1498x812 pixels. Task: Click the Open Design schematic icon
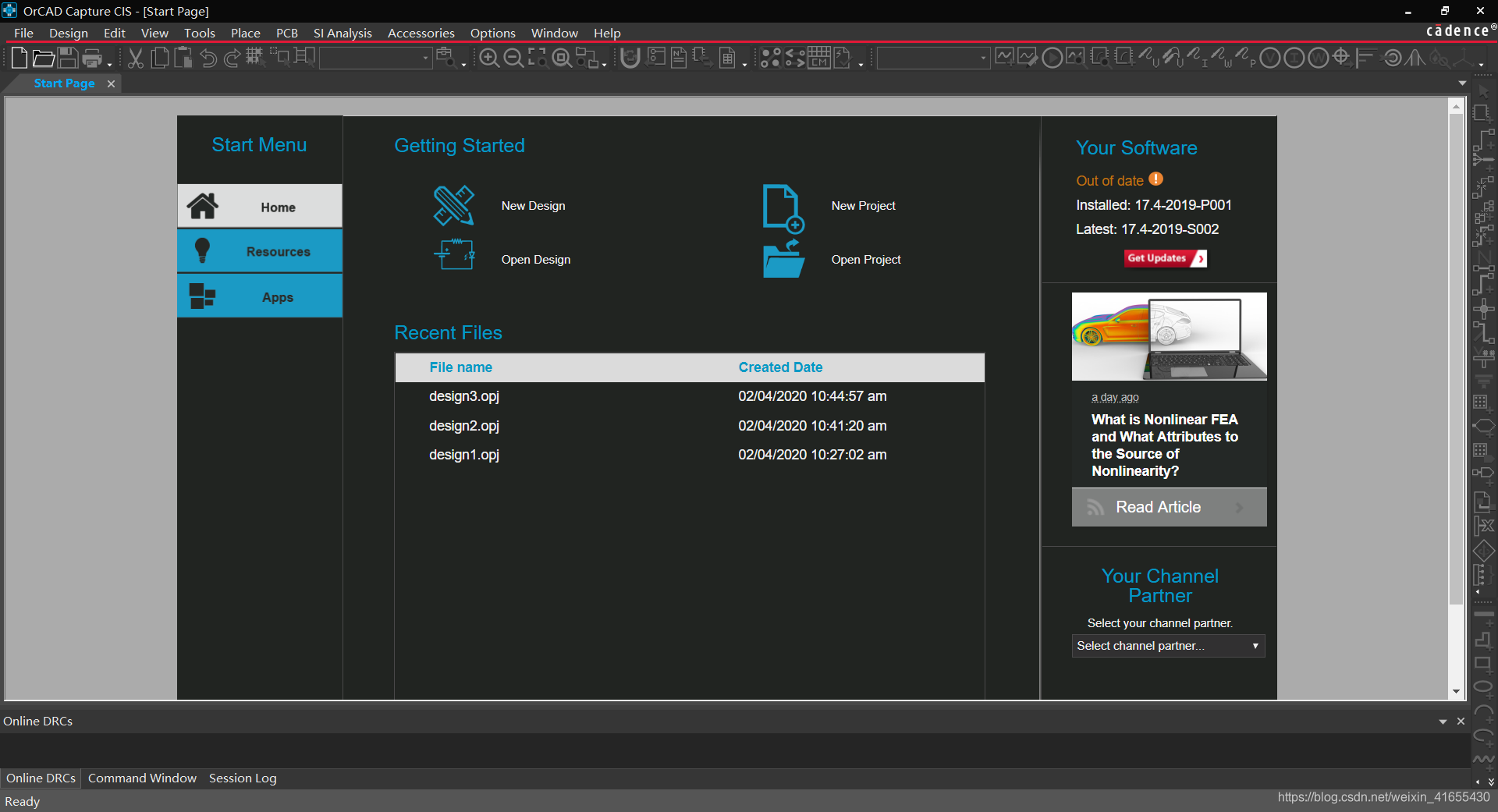pyautogui.click(x=453, y=255)
